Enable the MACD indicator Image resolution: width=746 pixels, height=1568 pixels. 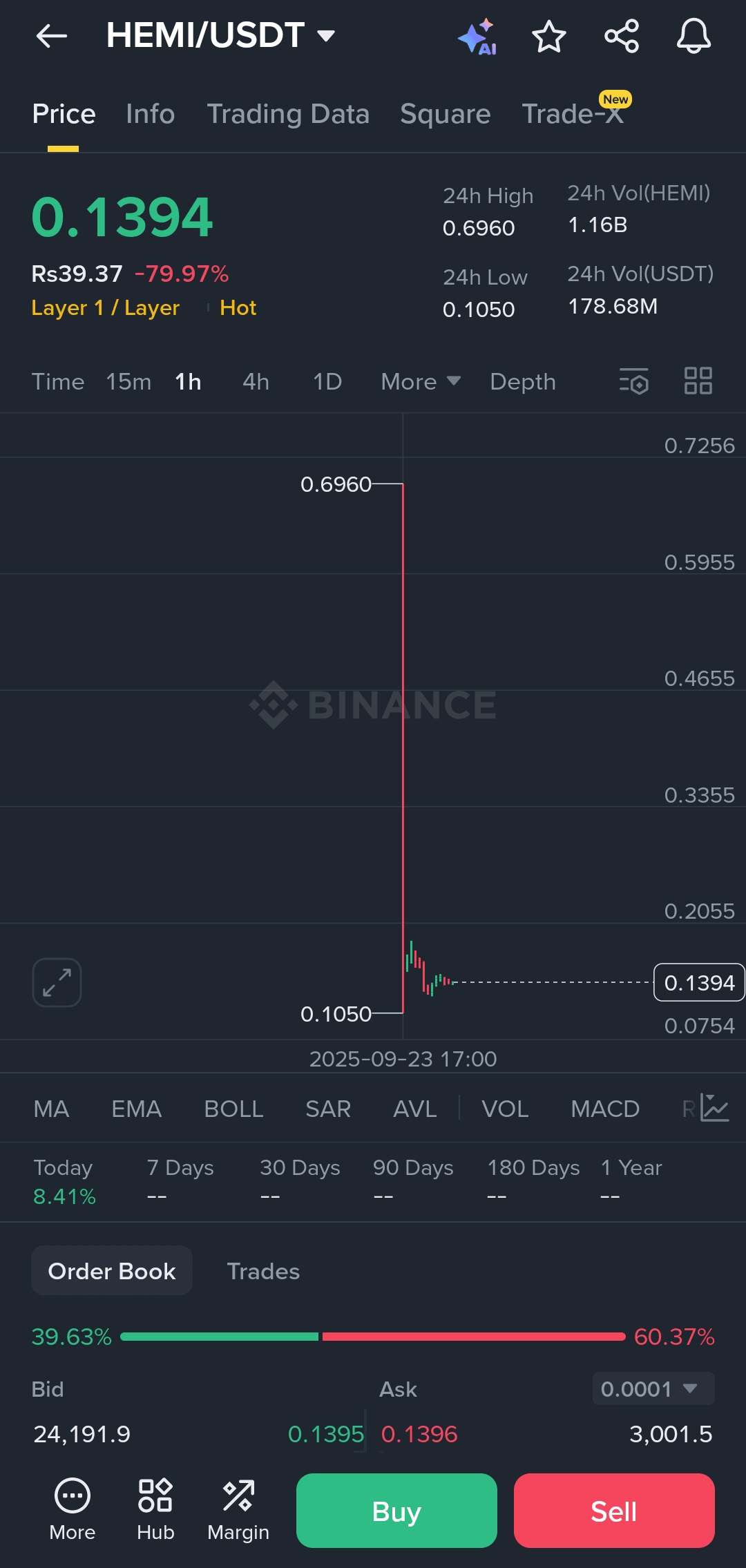pyautogui.click(x=605, y=1109)
